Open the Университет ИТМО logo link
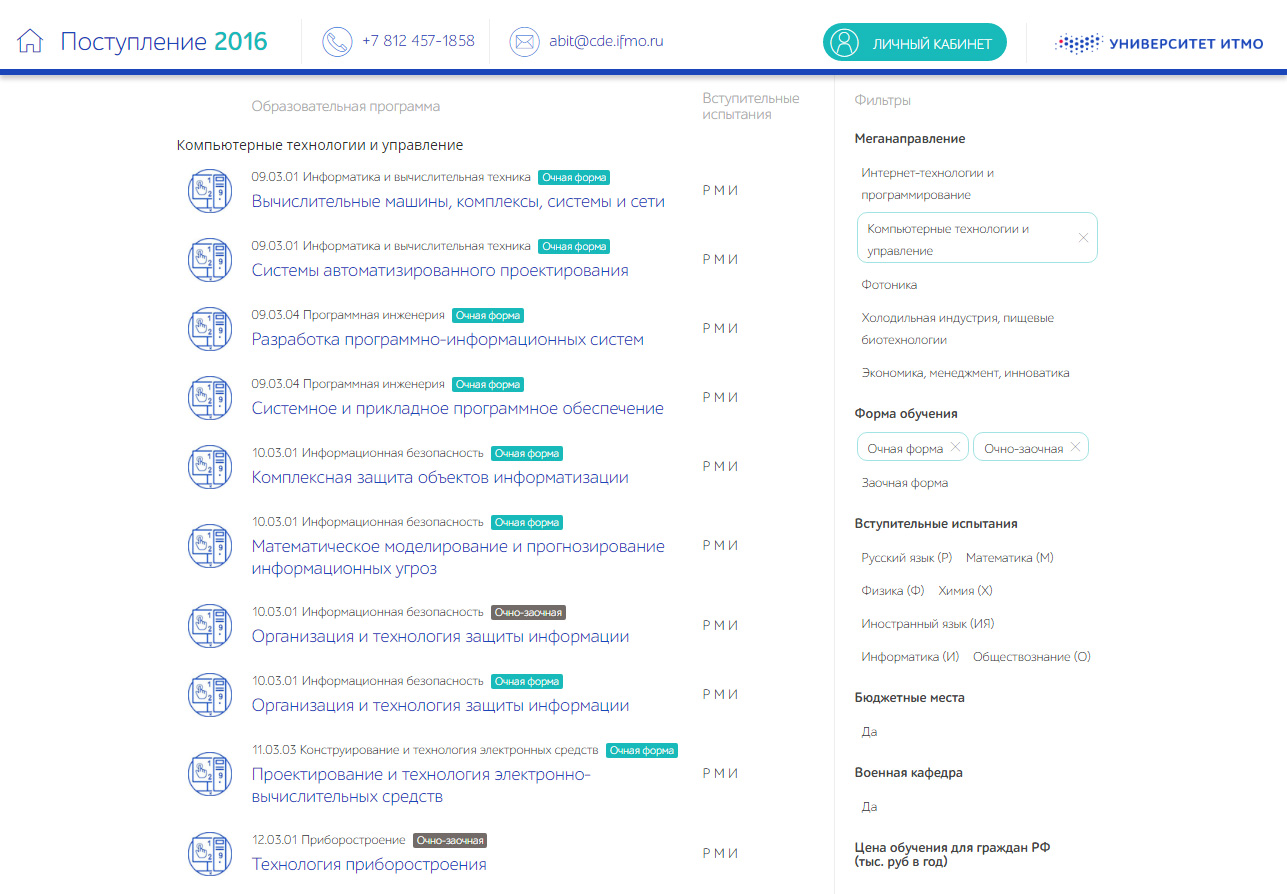 coord(1158,43)
